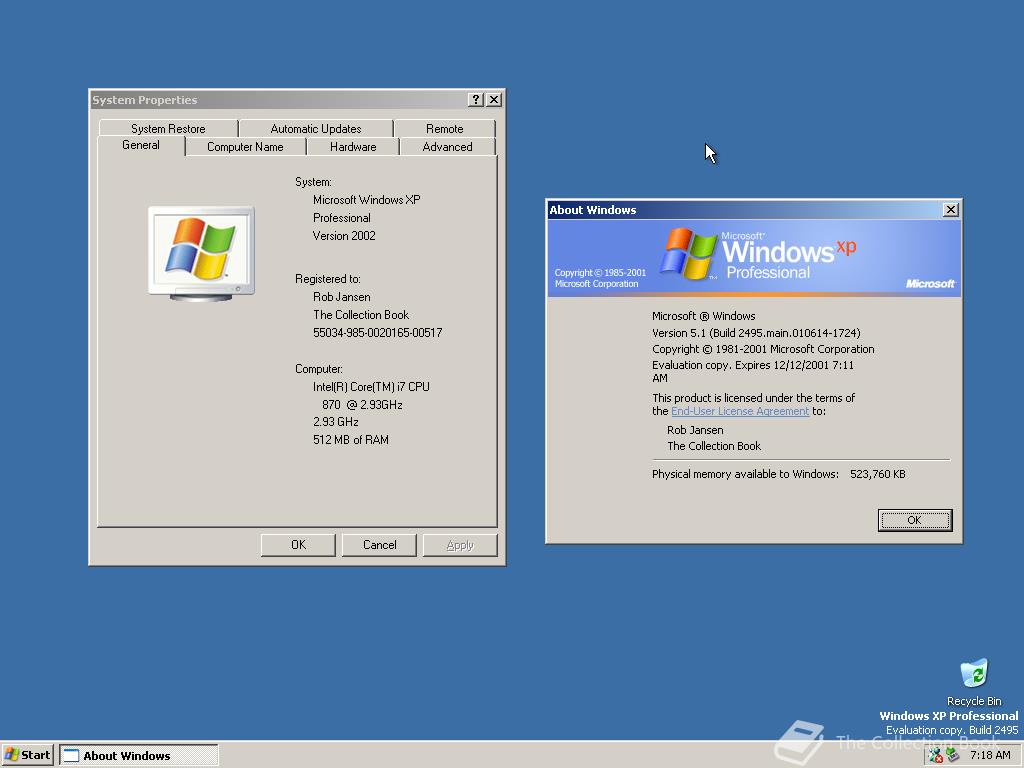Open the Remote tab
The height and width of the screenshot is (768, 1024).
(445, 128)
